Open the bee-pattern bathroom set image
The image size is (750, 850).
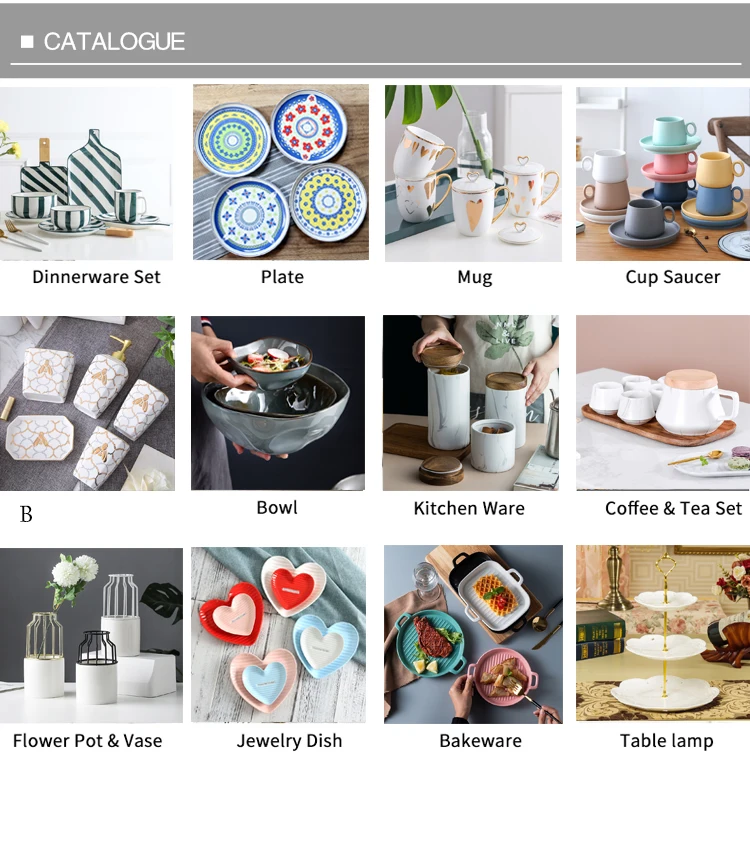(87, 403)
